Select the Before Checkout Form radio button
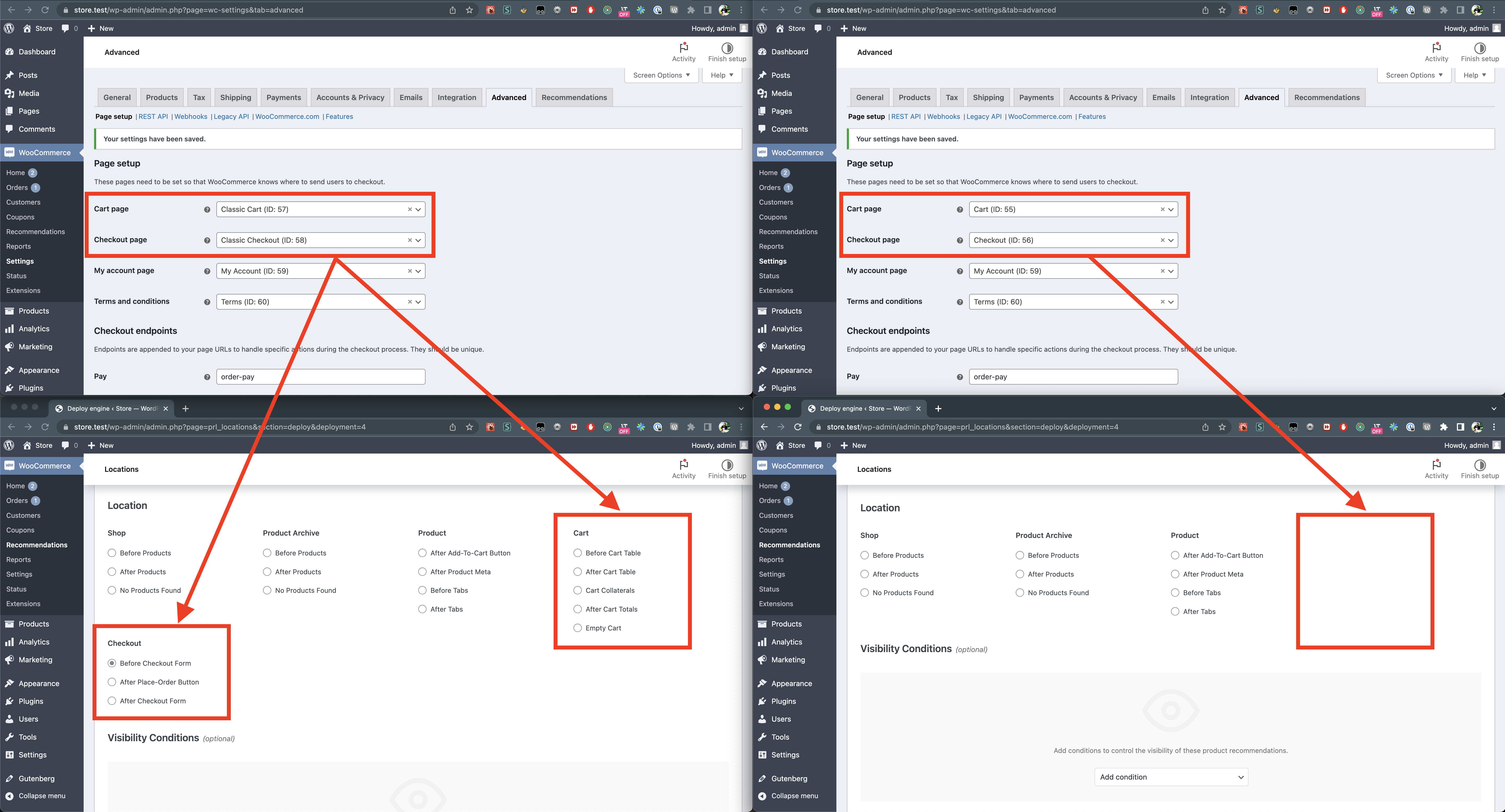1505x812 pixels. pyautogui.click(x=112, y=663)
